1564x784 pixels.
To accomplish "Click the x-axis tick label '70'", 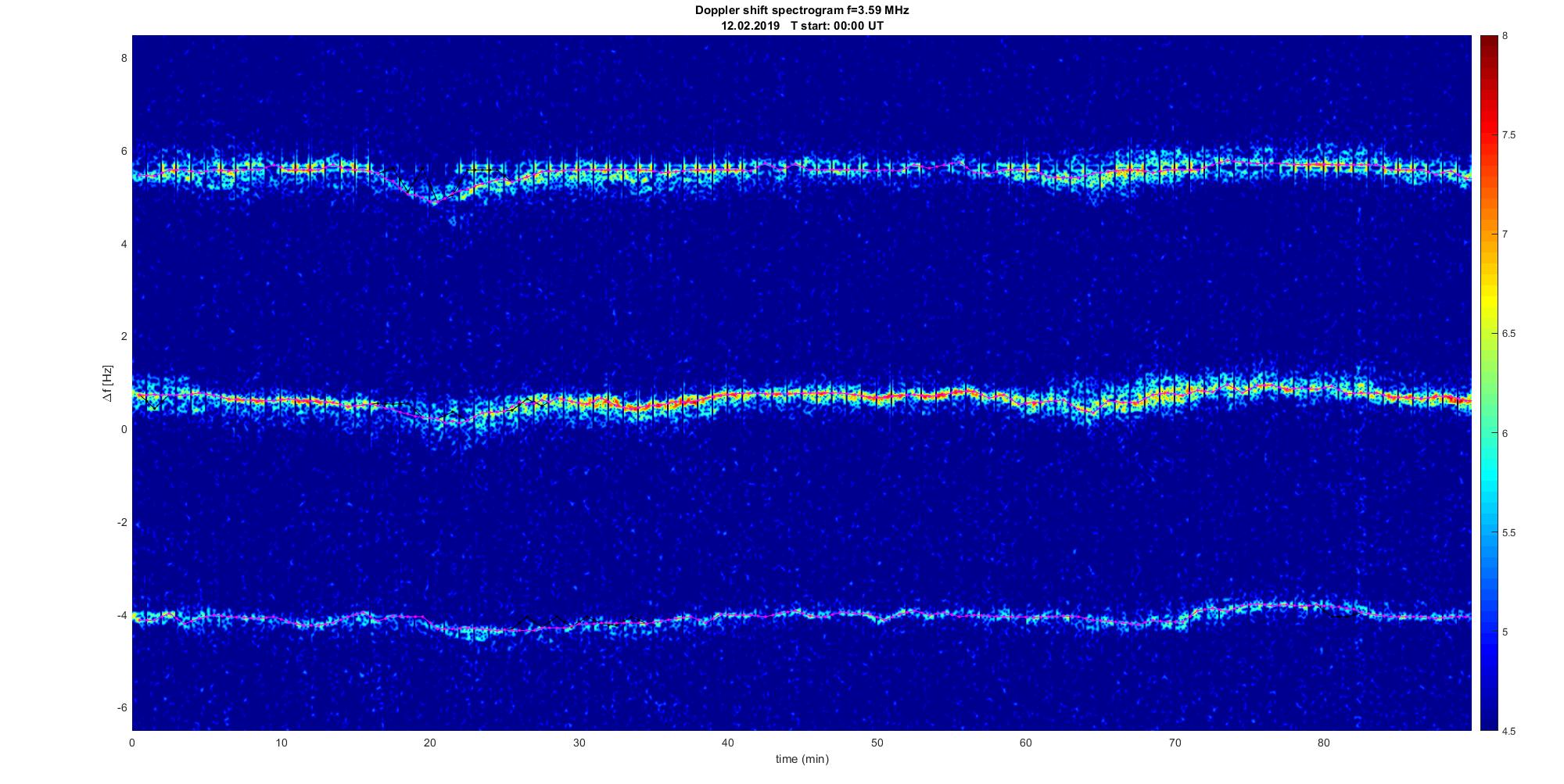I will 1175,743.
